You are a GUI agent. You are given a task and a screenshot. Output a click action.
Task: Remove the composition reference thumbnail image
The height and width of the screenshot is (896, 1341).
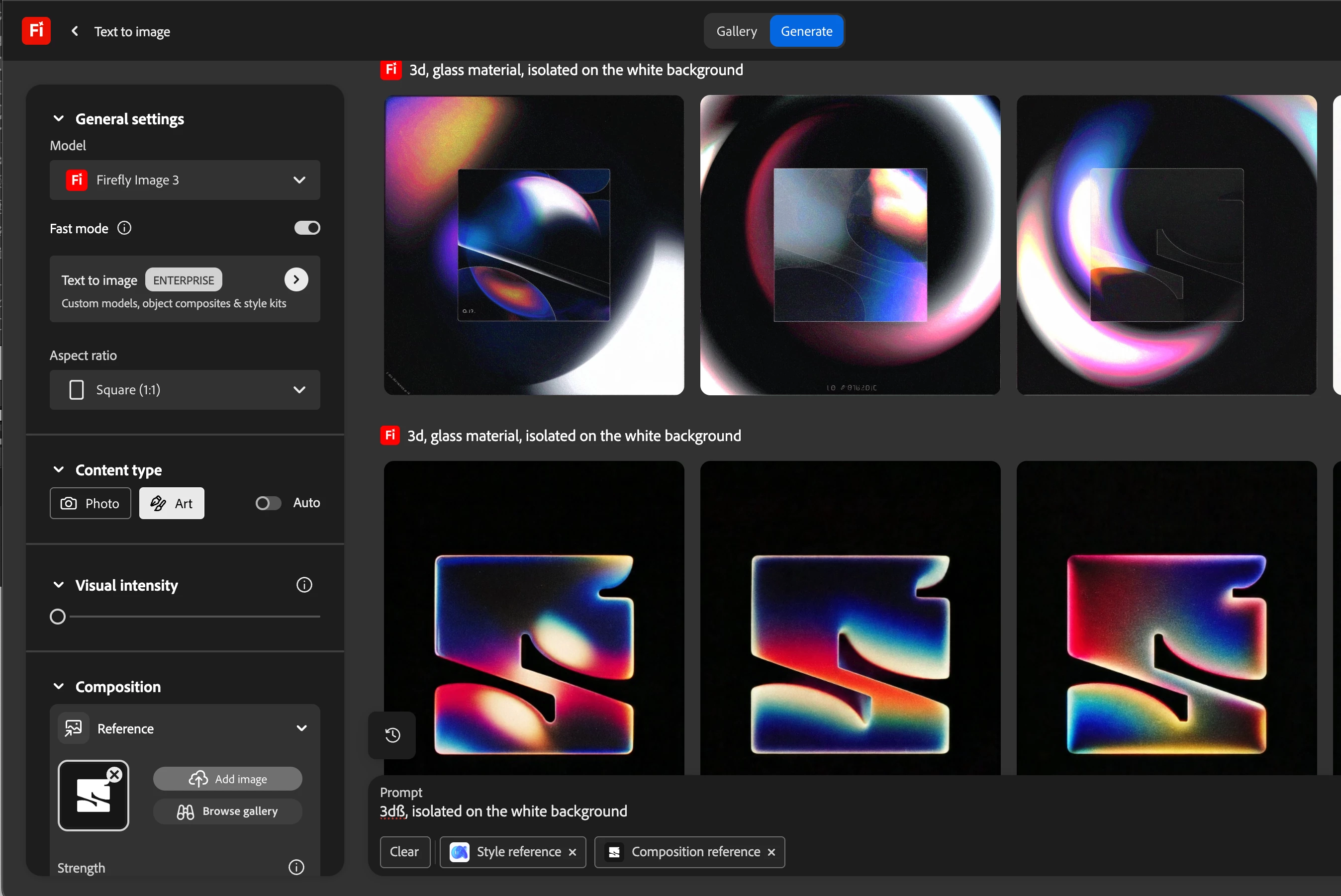(x=114, y=774)
